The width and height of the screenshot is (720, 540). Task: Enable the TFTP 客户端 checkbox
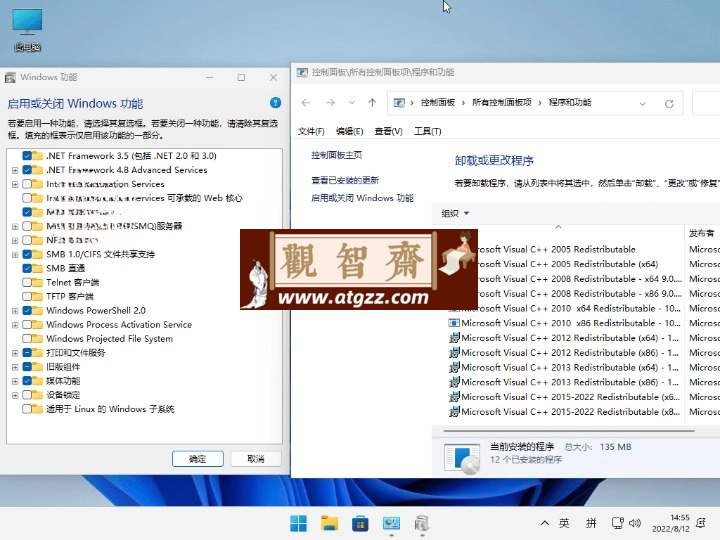pyautogui.click(x=27, y=296)
